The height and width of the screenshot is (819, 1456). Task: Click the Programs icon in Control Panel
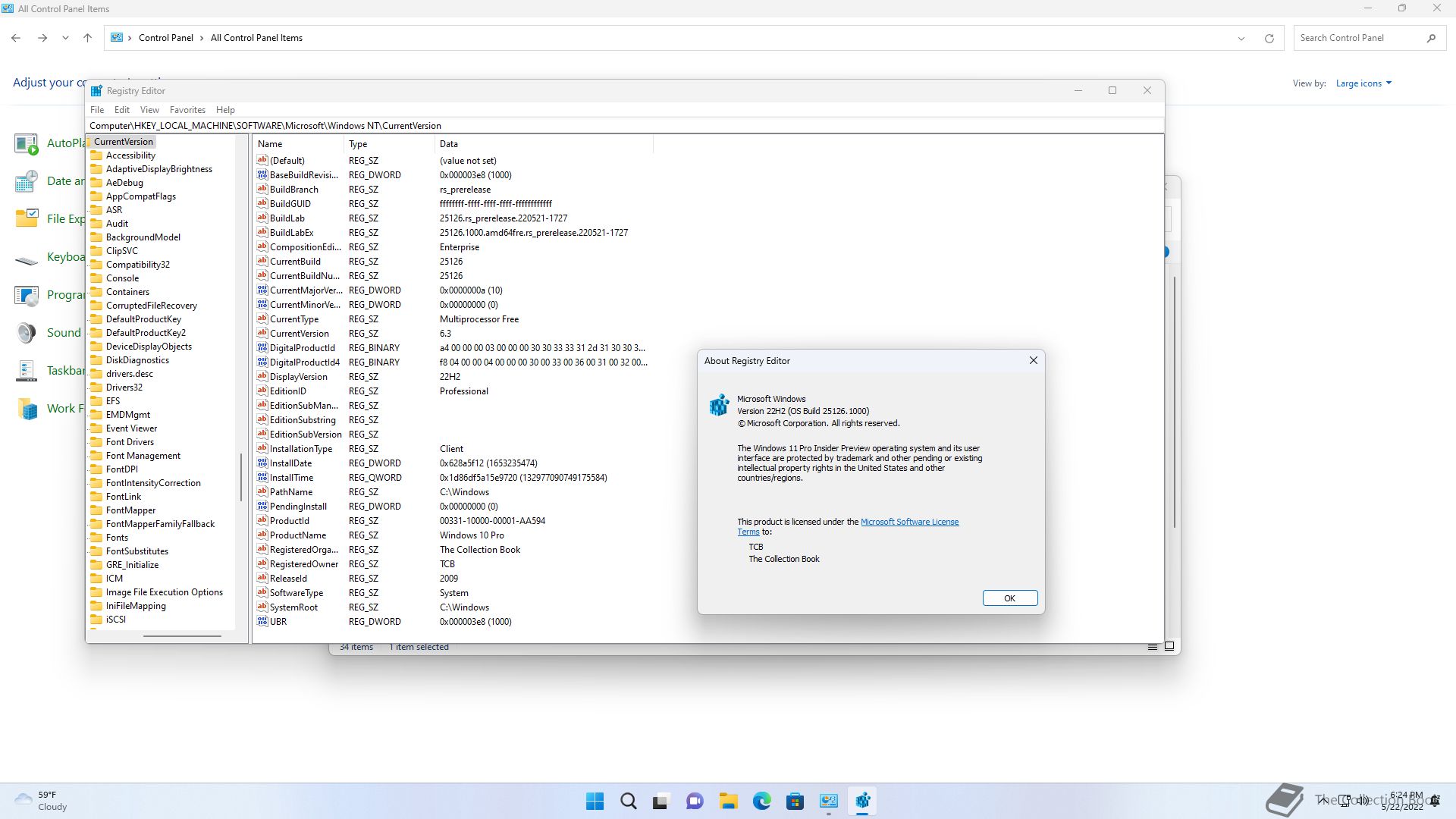[27, 295]
